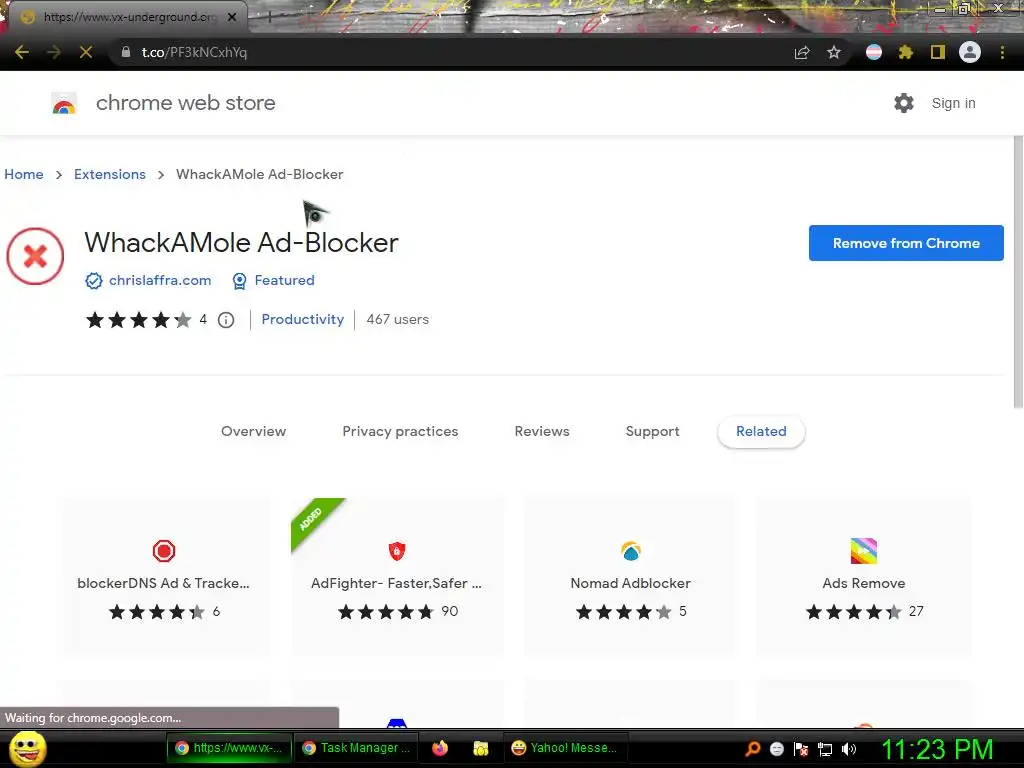1024x768 pixels.
Task: Open Web Store settings gear
Action: pos(904,103)
